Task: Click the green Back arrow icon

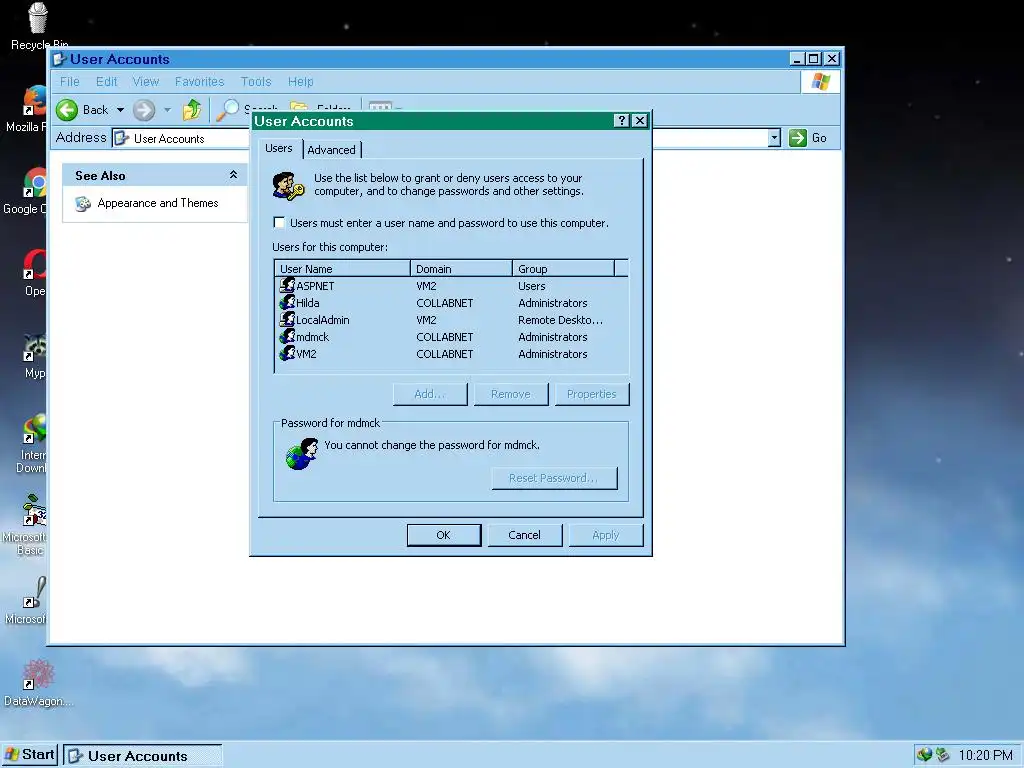Action: coord(67,110)
